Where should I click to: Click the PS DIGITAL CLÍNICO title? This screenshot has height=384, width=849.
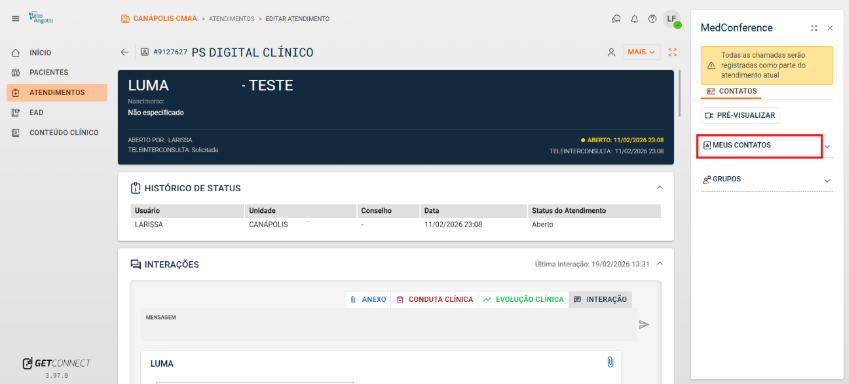click(x=252, y=53)
